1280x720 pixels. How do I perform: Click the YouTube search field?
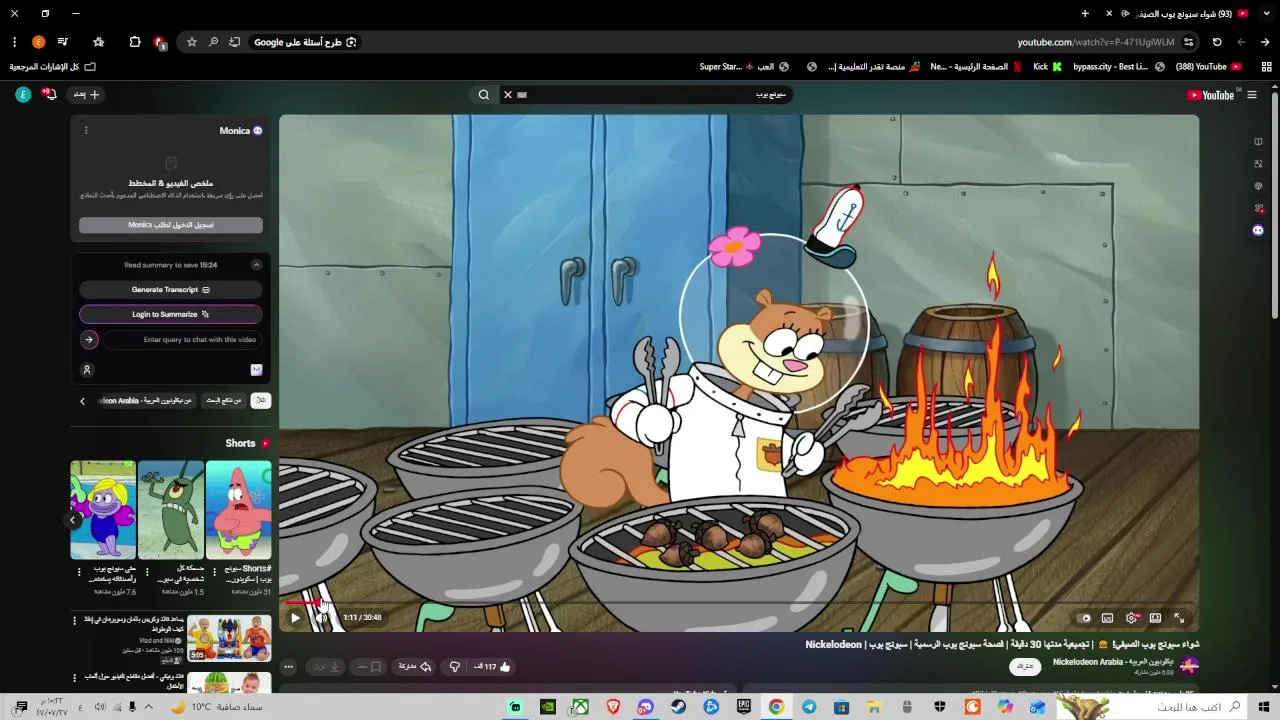655,95
